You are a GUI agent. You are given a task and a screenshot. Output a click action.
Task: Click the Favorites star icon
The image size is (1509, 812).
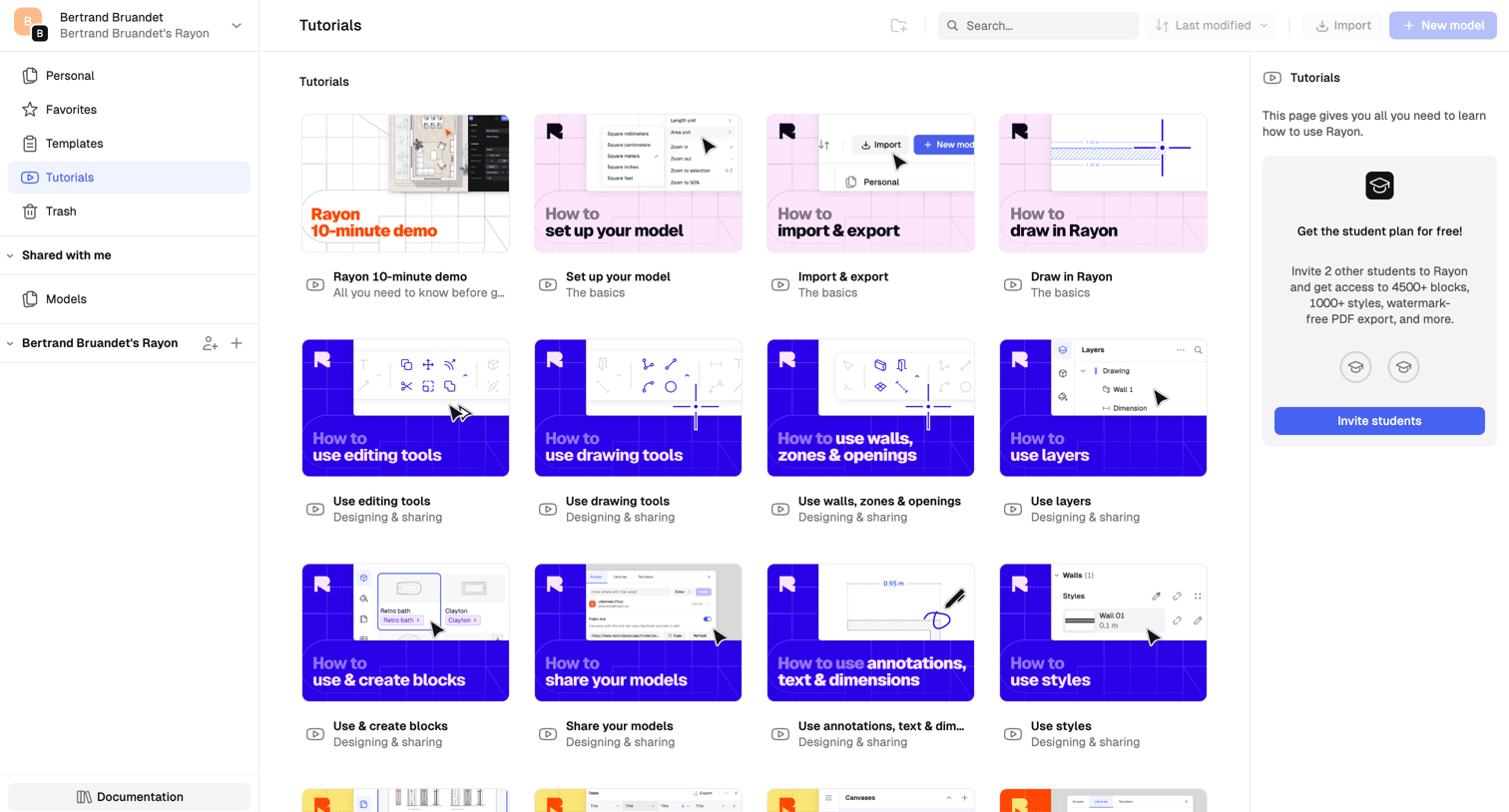click(30, 110)
